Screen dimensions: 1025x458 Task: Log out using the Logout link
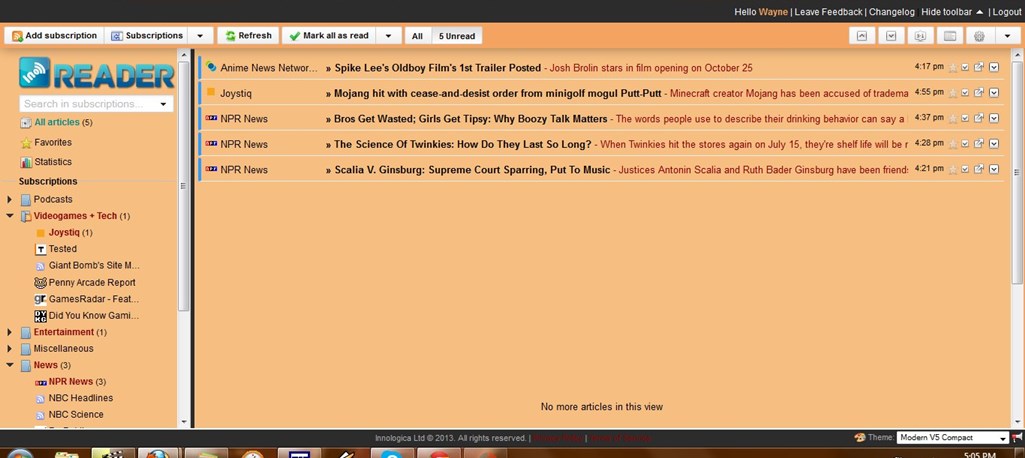tap(1006, 12)
